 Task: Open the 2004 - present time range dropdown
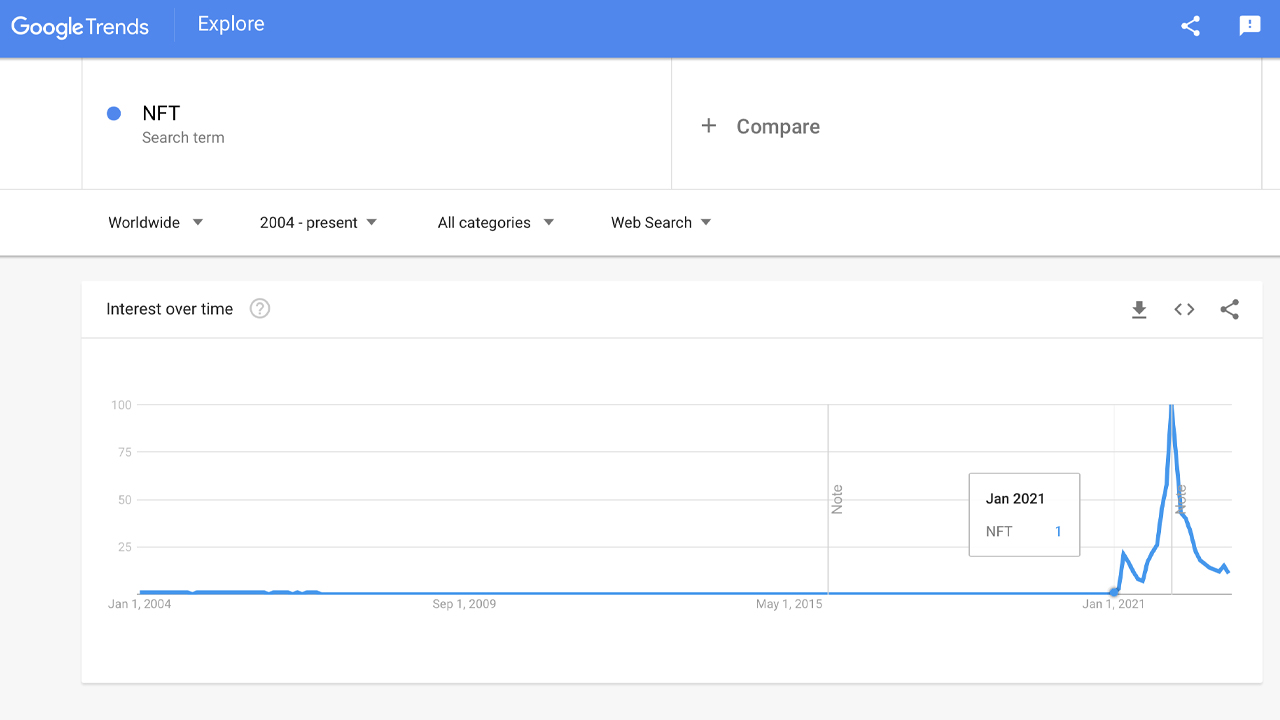(318, 222)
